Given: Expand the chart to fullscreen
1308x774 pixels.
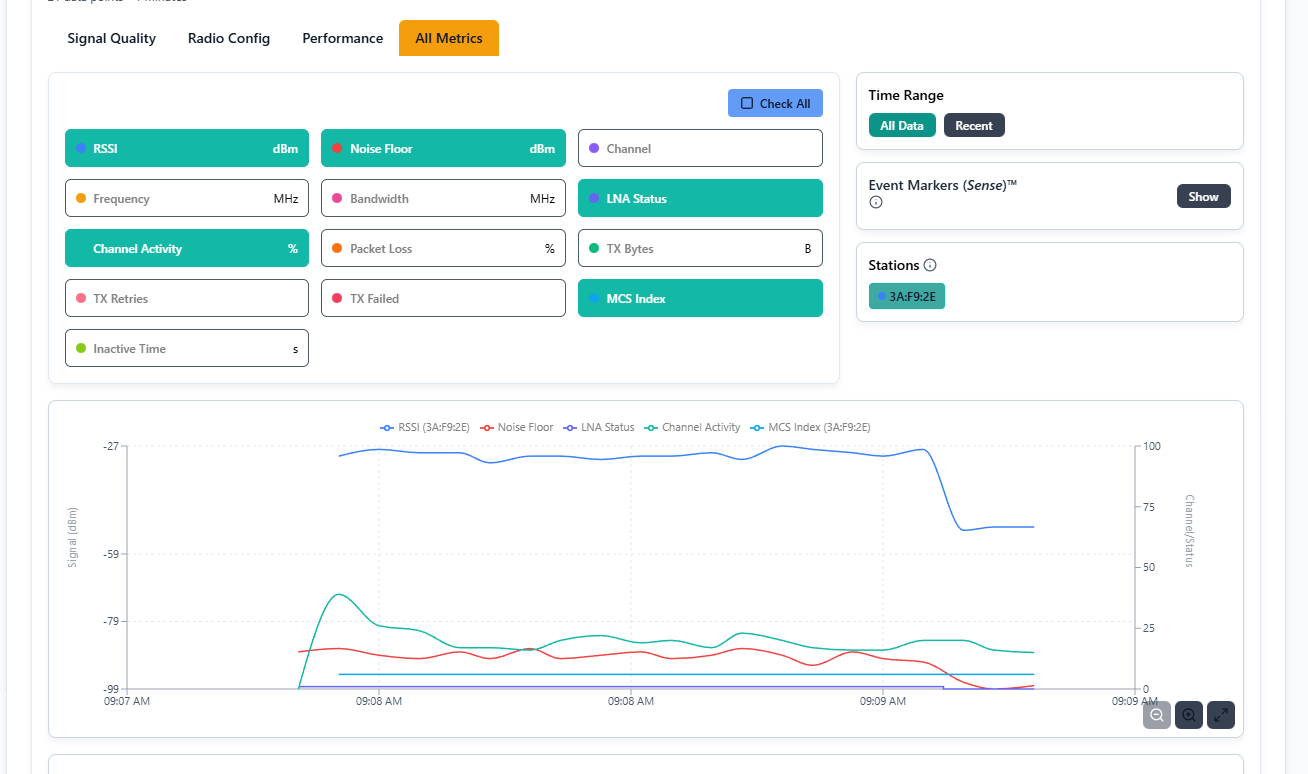Looking at the screenshot, I should pos(1221,715).
